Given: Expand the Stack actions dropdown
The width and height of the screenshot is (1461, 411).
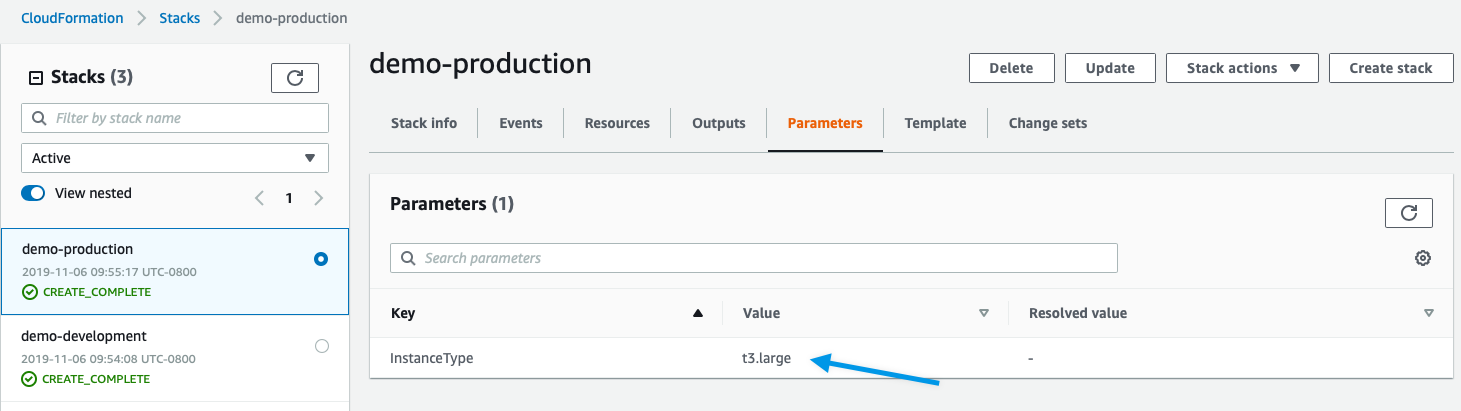Looking at the screenshot, I should [1243, 68].
